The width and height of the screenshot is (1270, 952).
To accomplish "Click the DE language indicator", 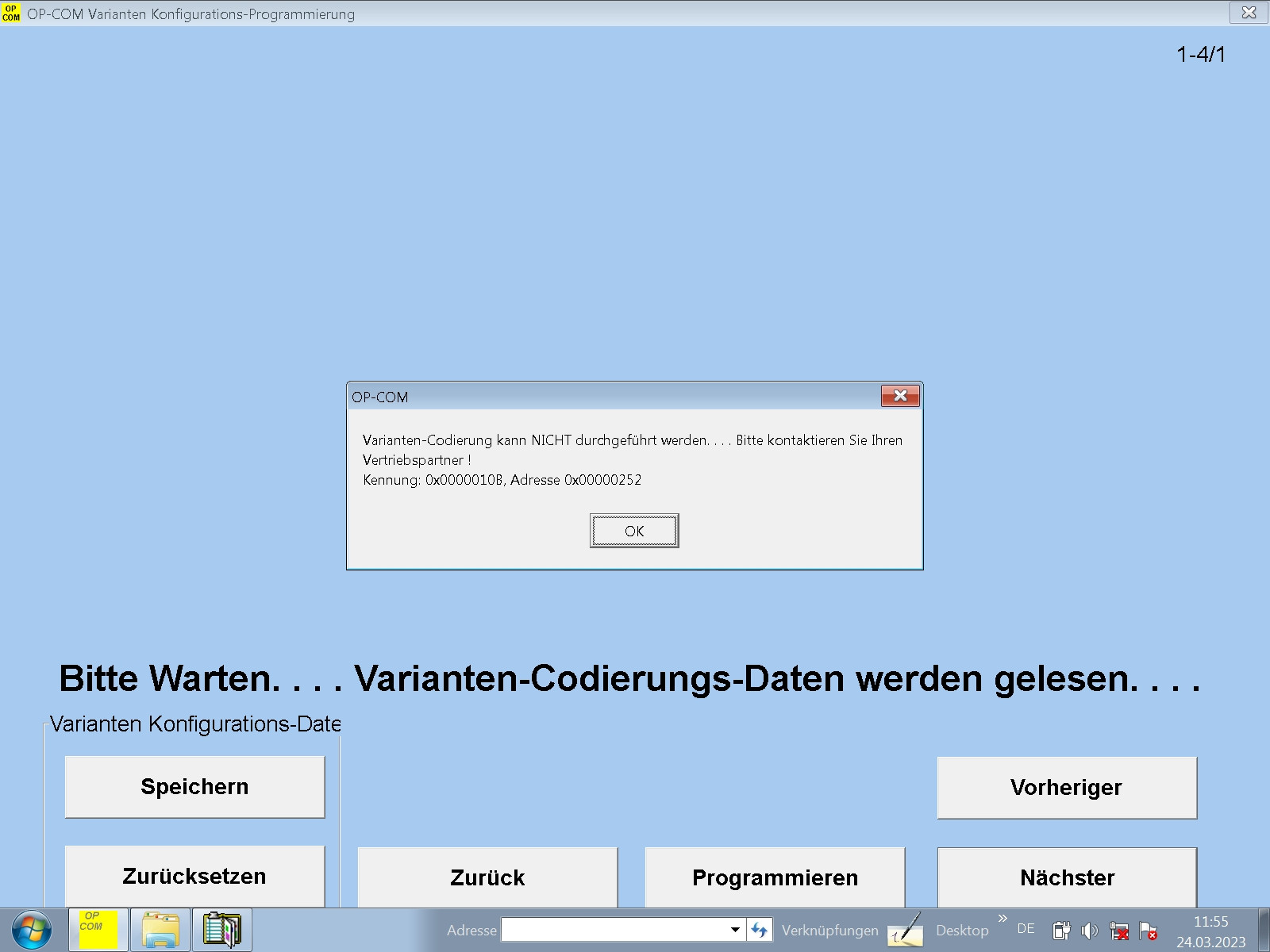I will [x=1026, y=929].
